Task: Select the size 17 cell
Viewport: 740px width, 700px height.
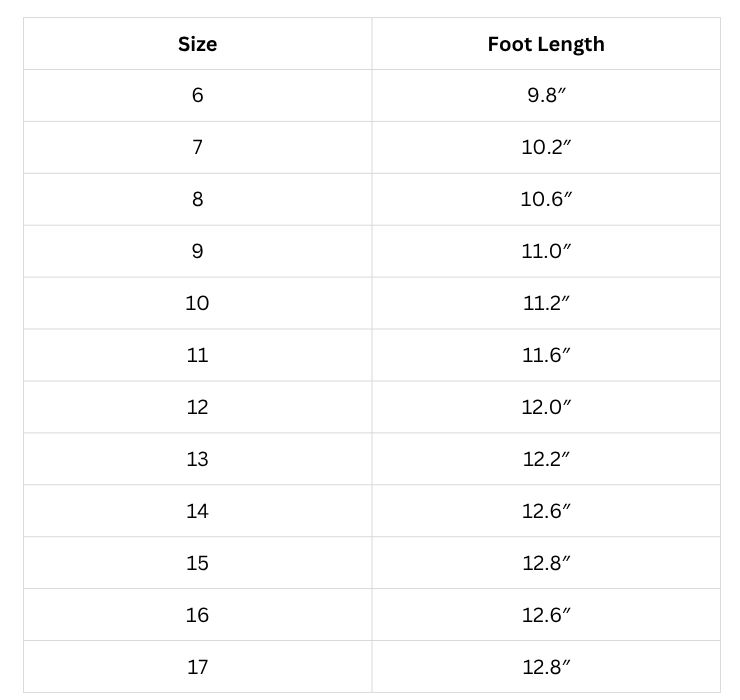Action: 197,667
